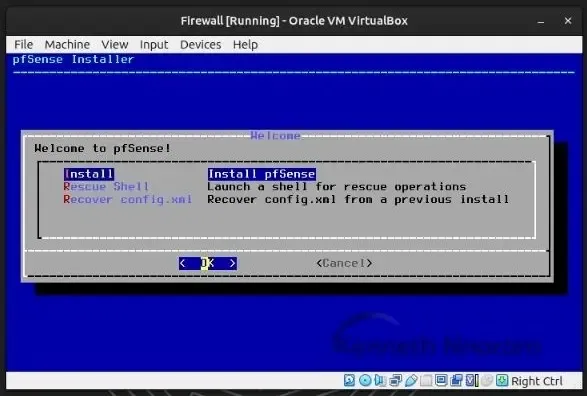Image resolution: width=587 pixels, height=396 pixels.
Task: Open the File menu
Action: (24, 45)
